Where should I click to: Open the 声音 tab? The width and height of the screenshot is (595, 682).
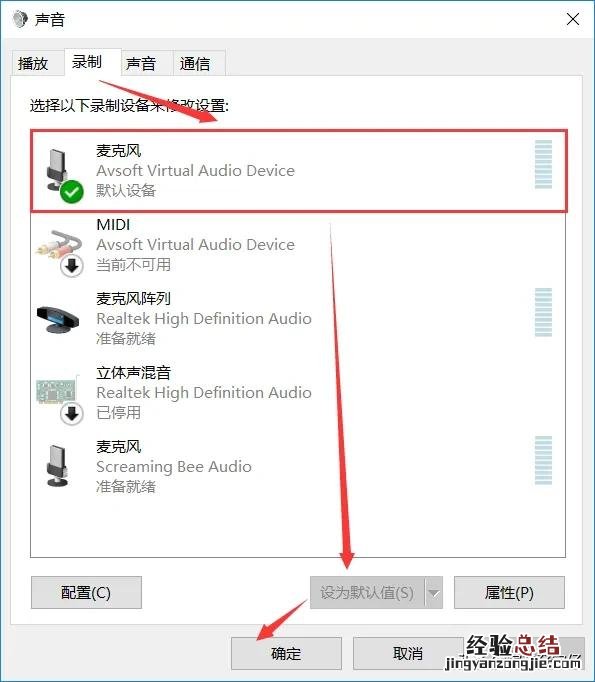[141, 64]
